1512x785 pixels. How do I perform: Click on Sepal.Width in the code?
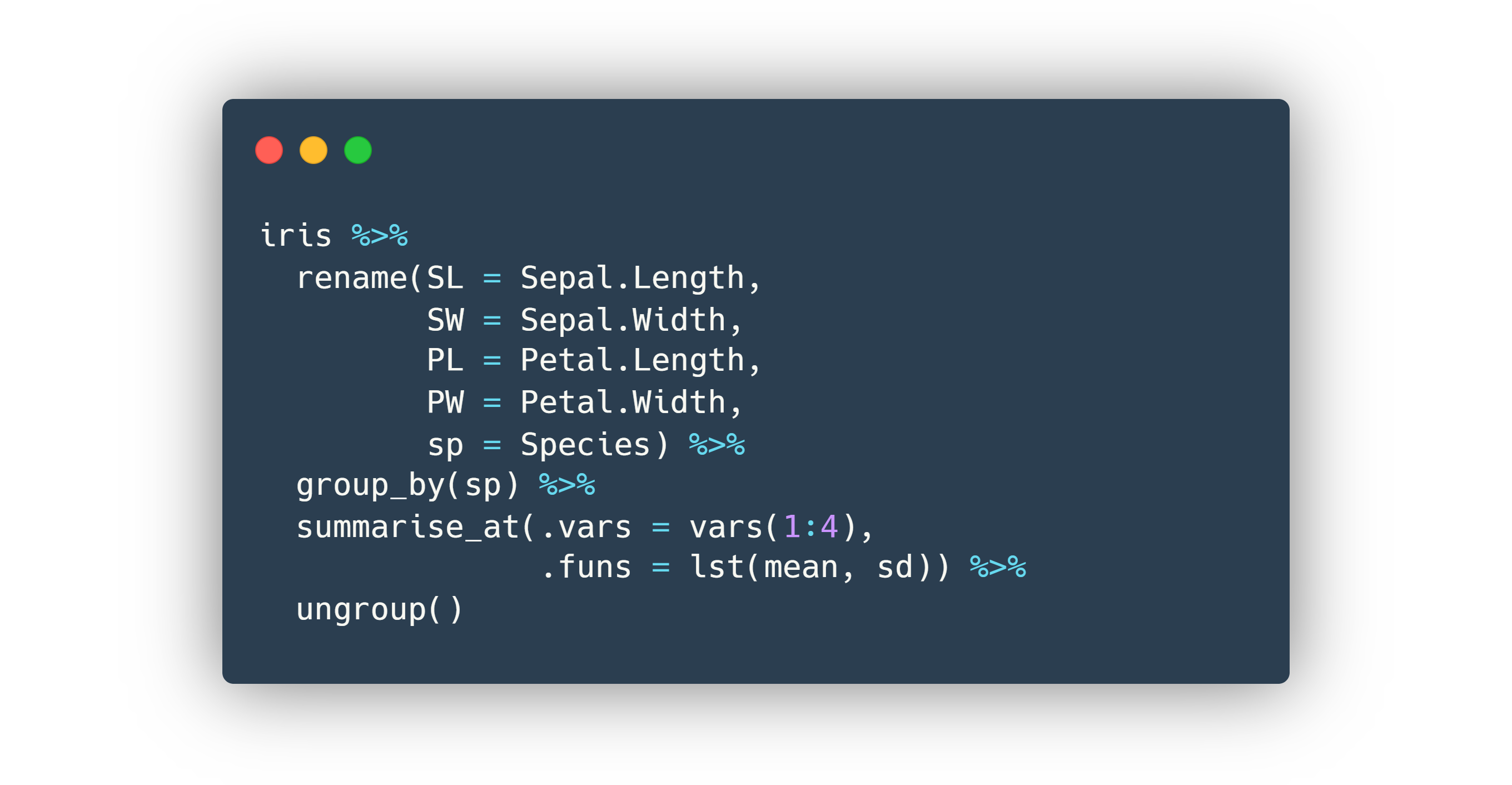[623, 320]
